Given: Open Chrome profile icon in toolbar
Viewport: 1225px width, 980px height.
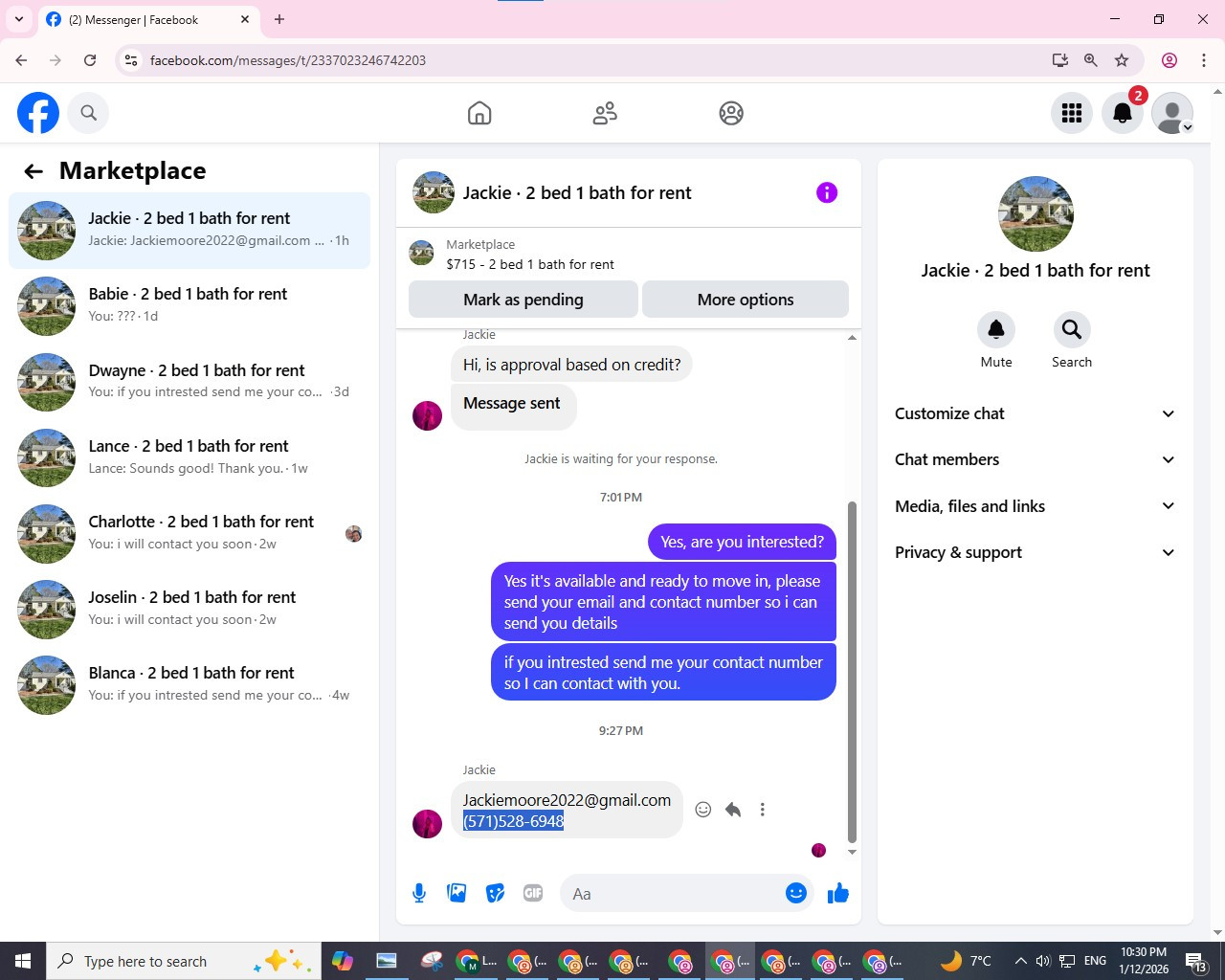Looking at the screenshot, I should (x=1169, y=60).
